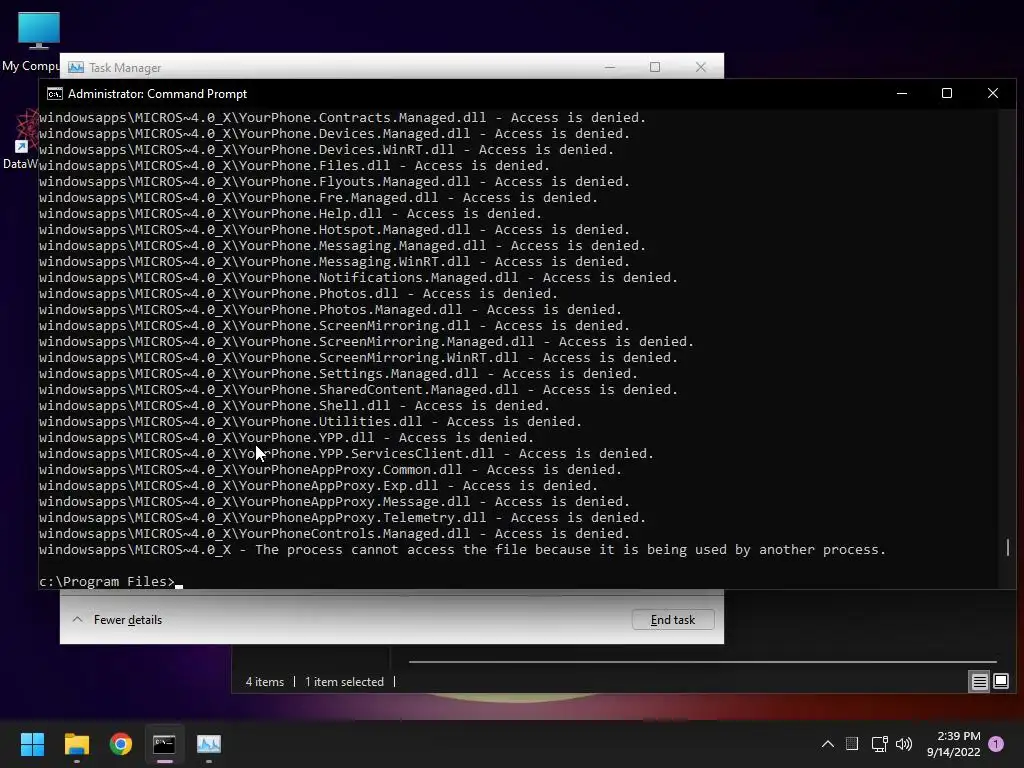Viewport: 1024px width, 768px height.
Task: Click the 'YourPhoneControls.Managed.dll' output line
Action: 334,534
